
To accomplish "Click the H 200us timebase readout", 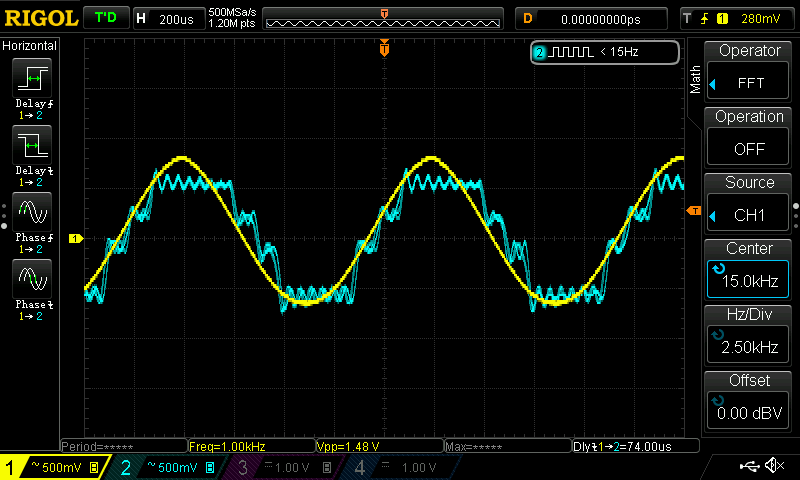I will [x=169, y=19].
